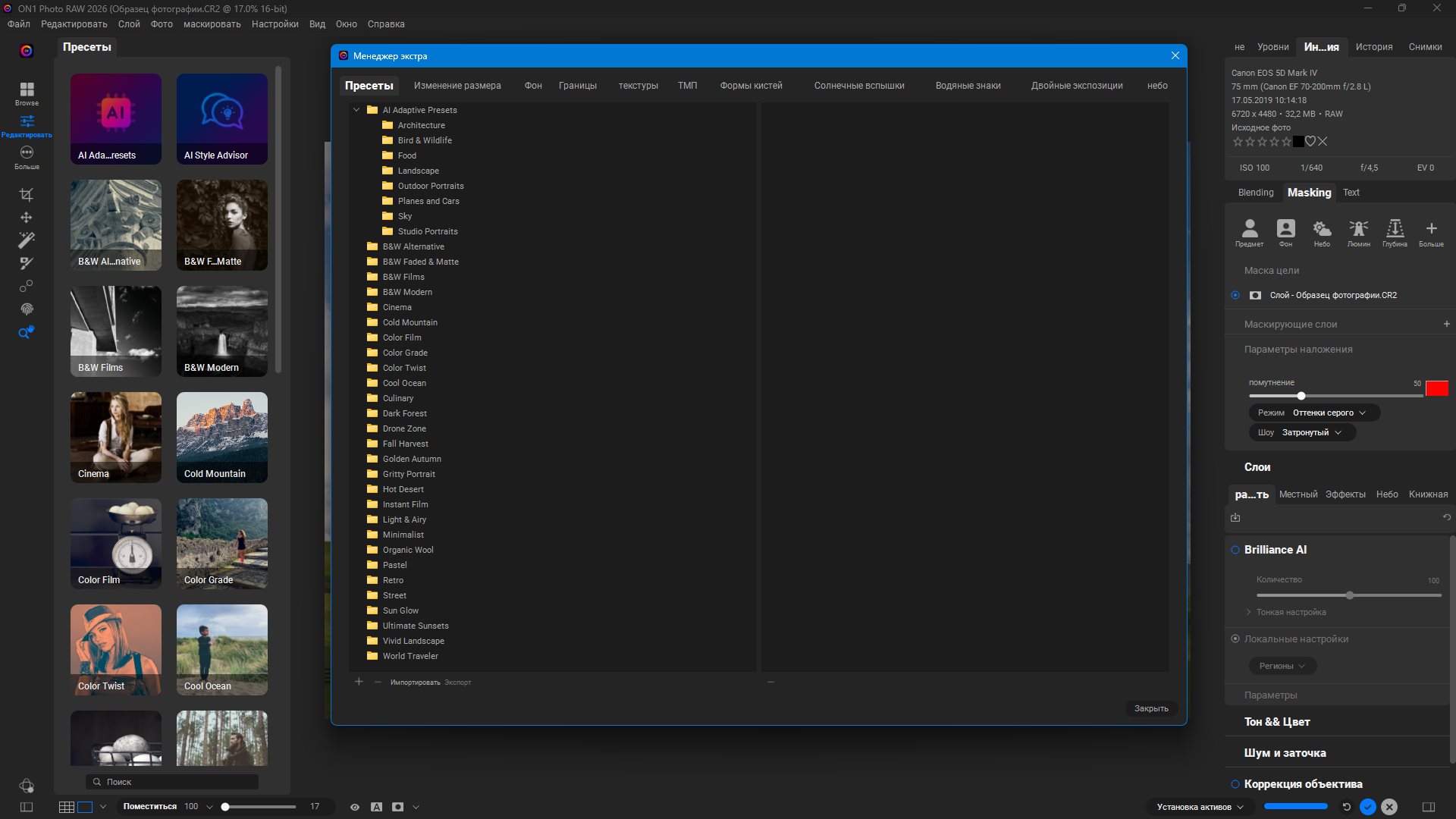Collapse the AI Adaptive Presets folder

click(x=356, y=110)
